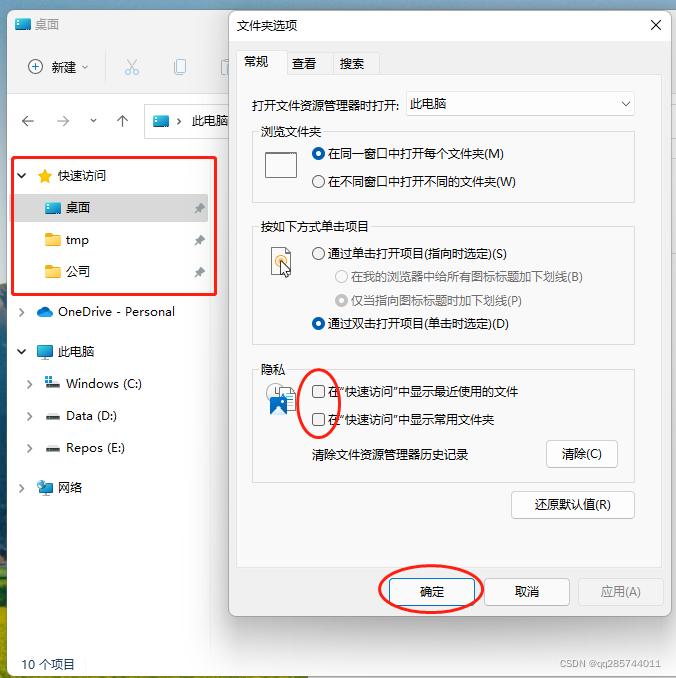Switch to the 查看 tab
The image size is (676, 678).
(304, 64)
